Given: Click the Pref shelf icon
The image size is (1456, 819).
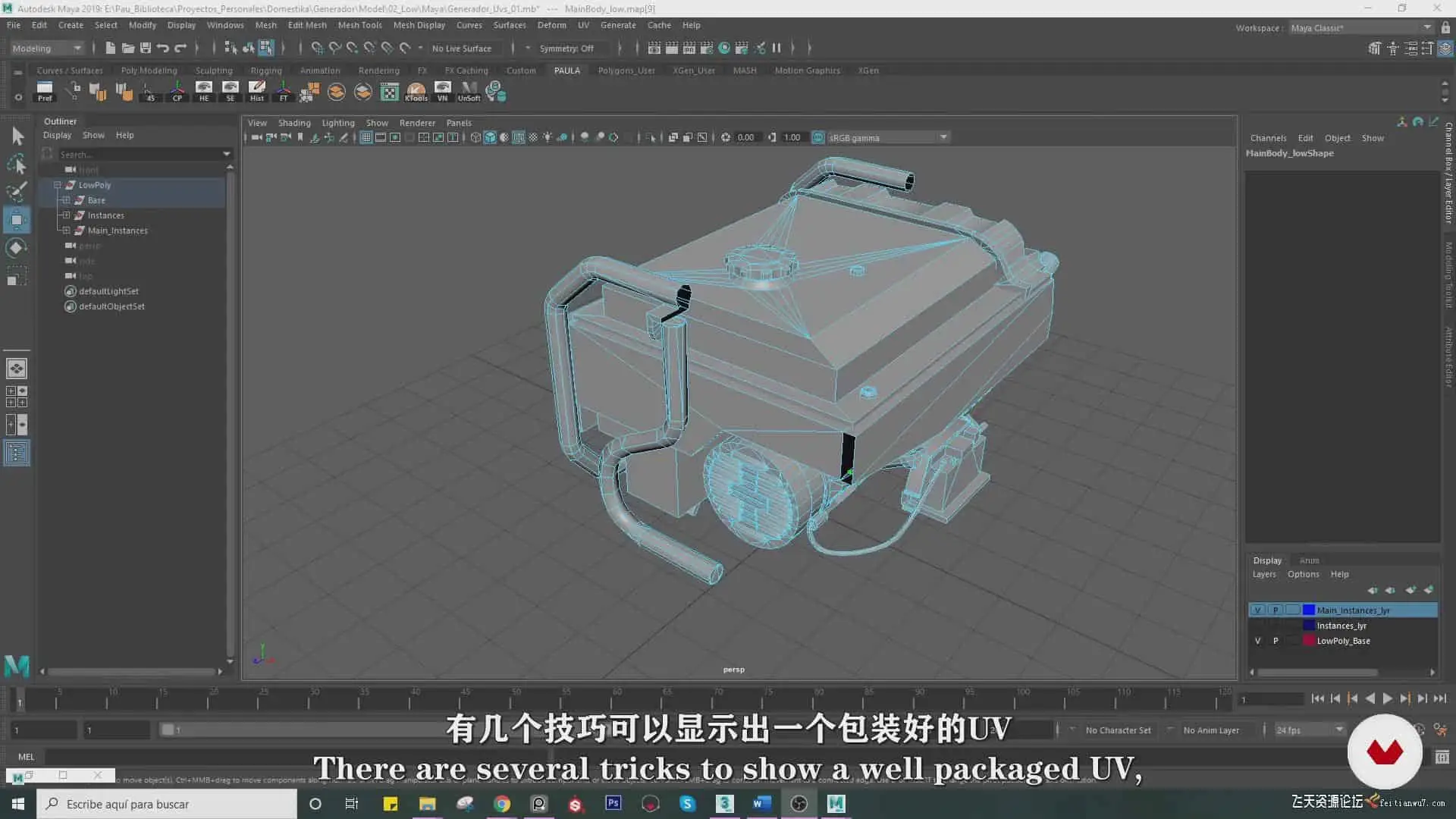Looking at the screenshot, I should pyautogui.click(x=45, y=92).
